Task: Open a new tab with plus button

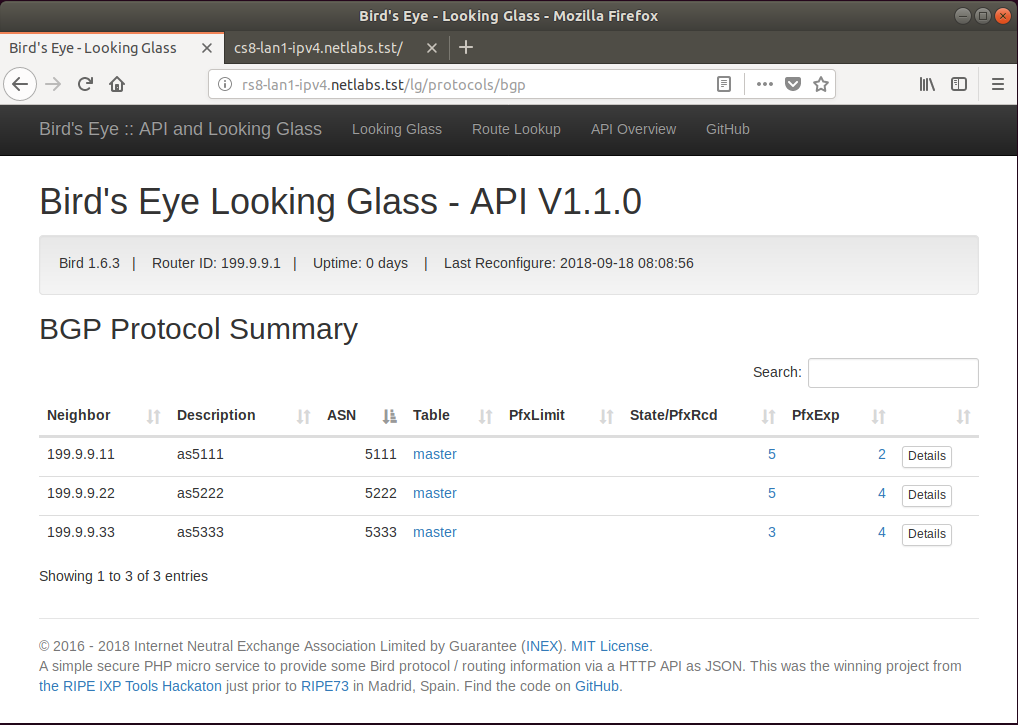Action: pos(466,48)
